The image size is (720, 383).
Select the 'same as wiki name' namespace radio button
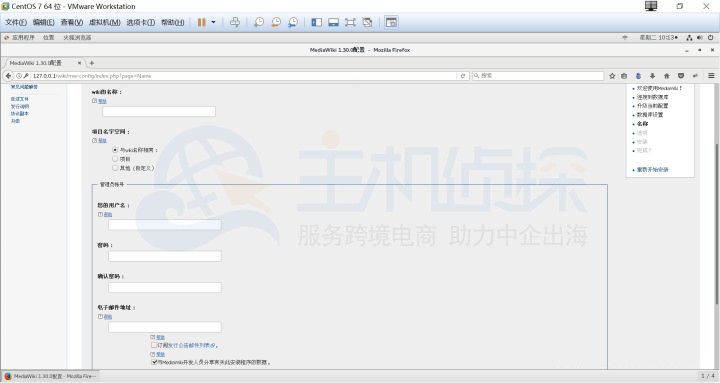point(115,150)
